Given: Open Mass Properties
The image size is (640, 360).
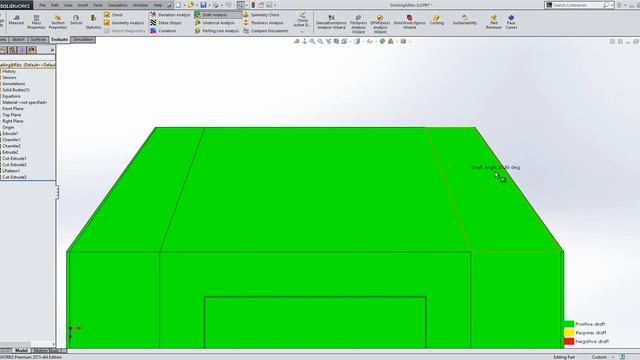Looking at the screenshot, I should [36, 22].
